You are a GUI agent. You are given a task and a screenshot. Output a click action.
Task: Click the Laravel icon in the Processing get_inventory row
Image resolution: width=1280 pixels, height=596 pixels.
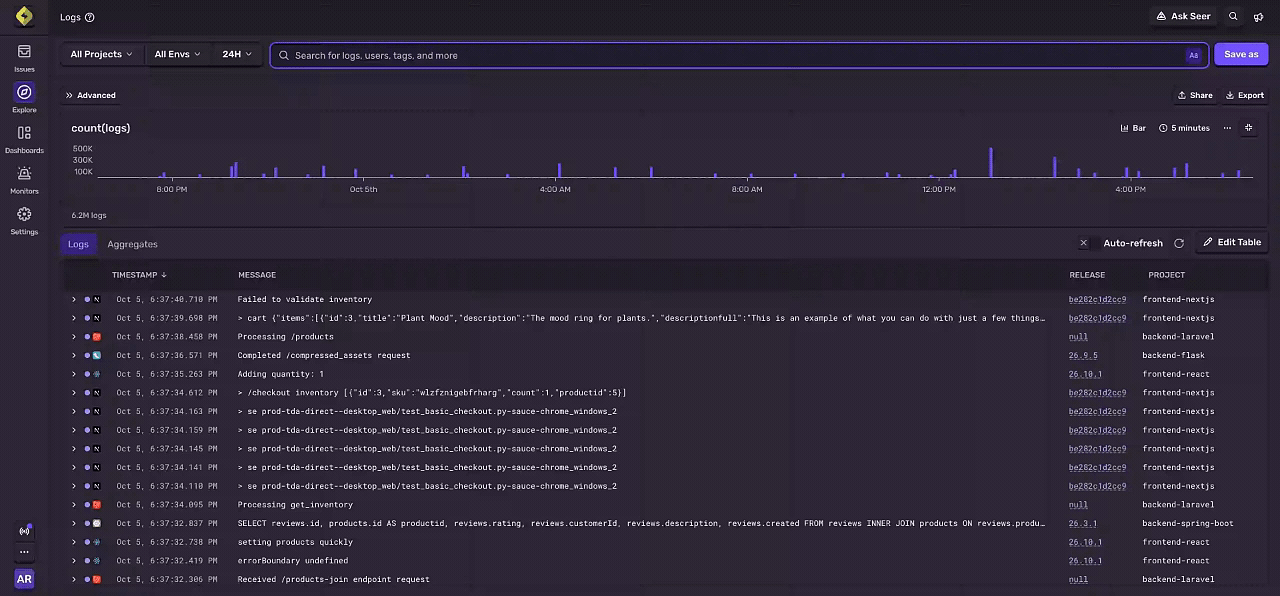[97, 505]
